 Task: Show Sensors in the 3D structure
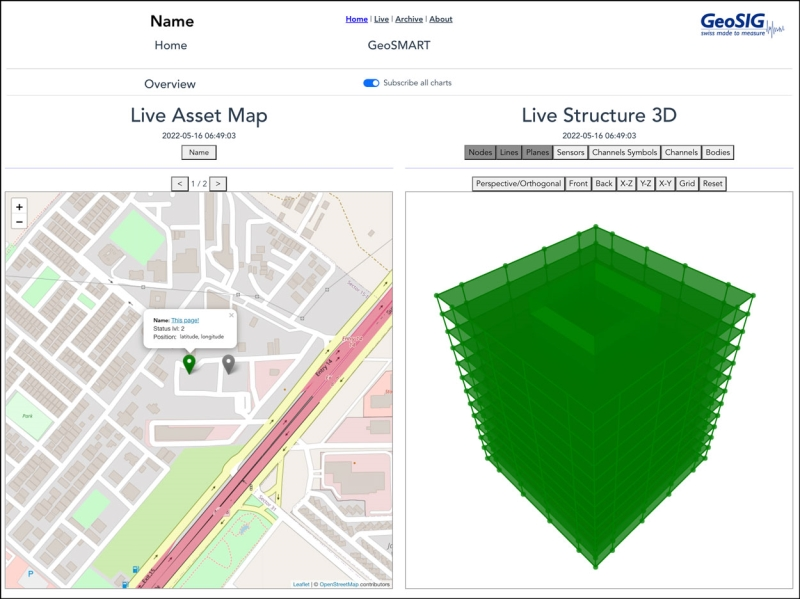[570, 152]
